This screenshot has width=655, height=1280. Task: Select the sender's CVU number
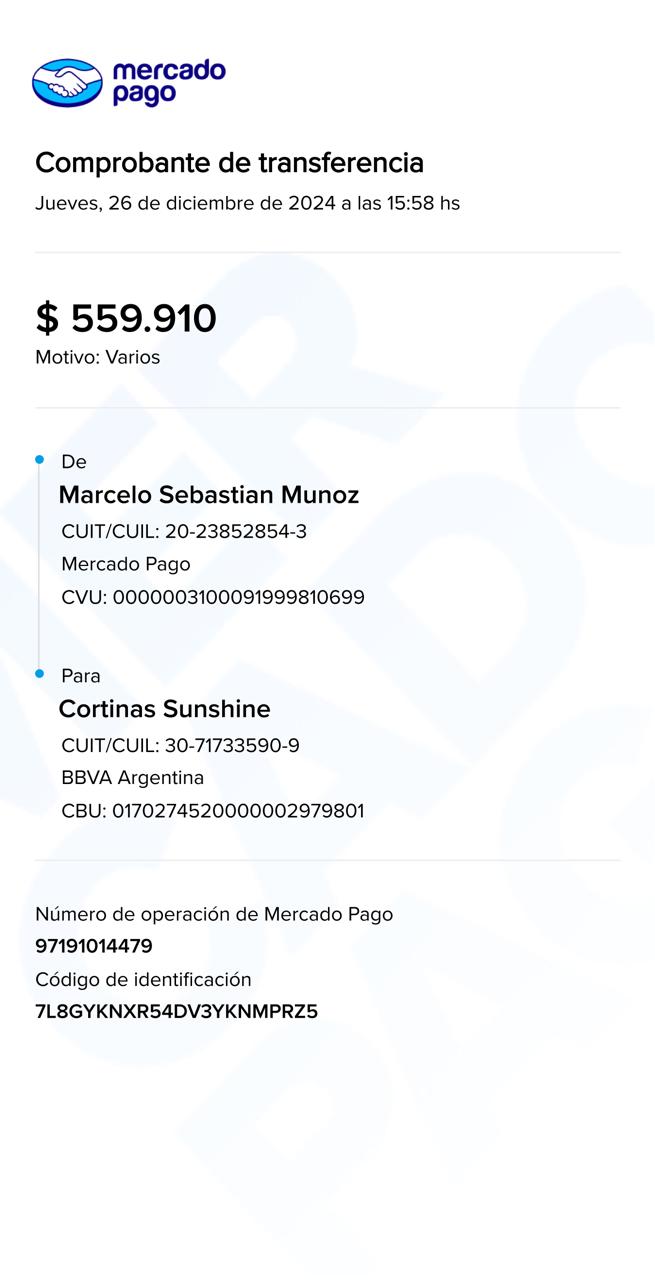(x=213, y=597)
